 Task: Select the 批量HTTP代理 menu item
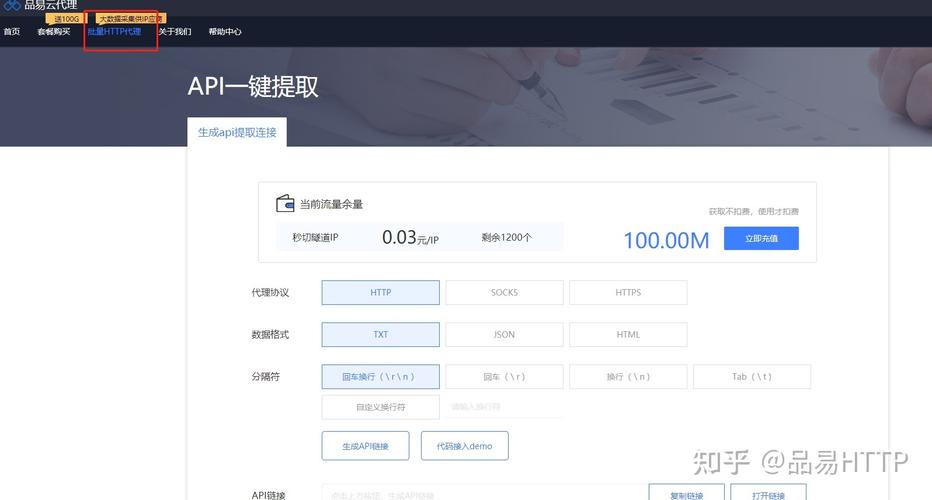(114, 32)
